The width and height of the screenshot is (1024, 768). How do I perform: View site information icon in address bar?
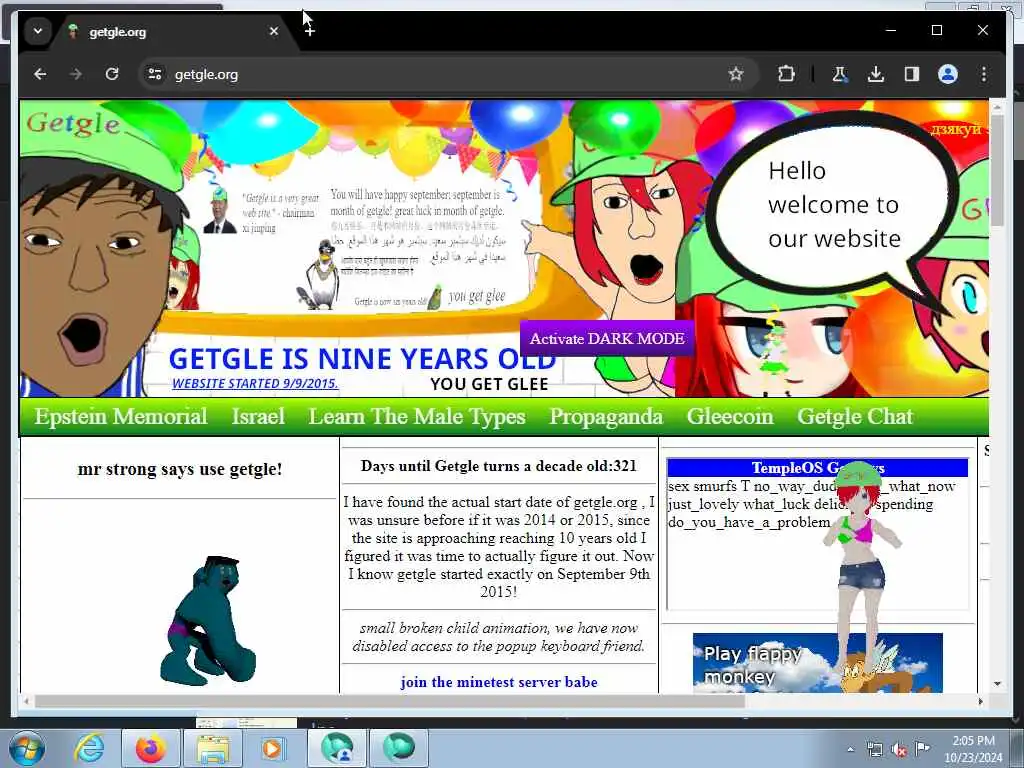[x=155, y=74]
